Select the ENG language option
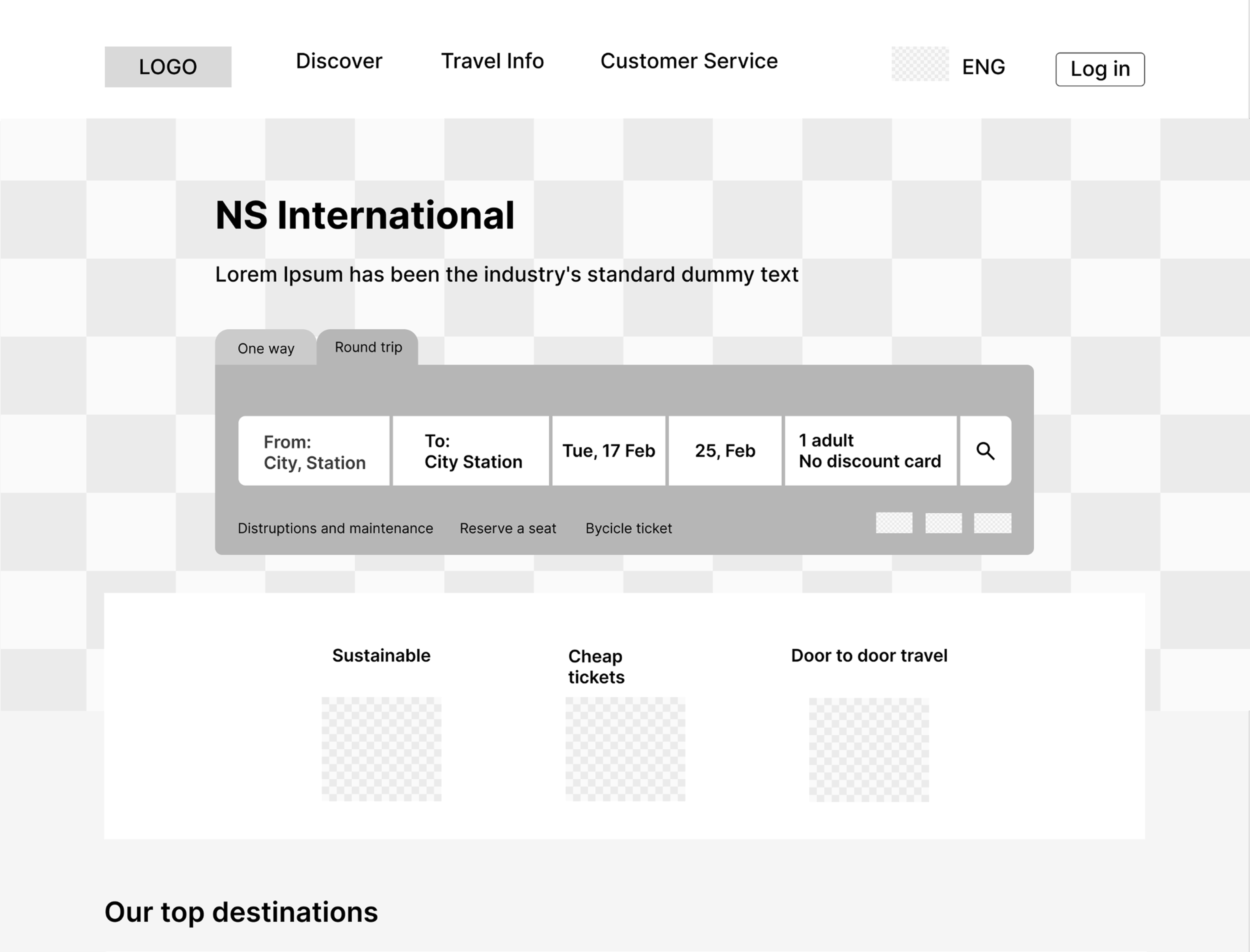Screen dimensions: 1250x952 (983, 67)
